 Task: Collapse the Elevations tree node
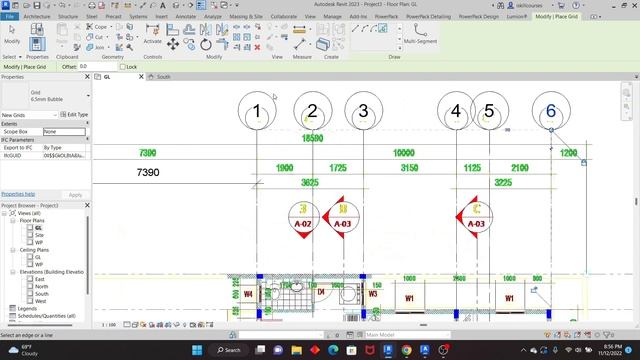[x=13, y=272]
